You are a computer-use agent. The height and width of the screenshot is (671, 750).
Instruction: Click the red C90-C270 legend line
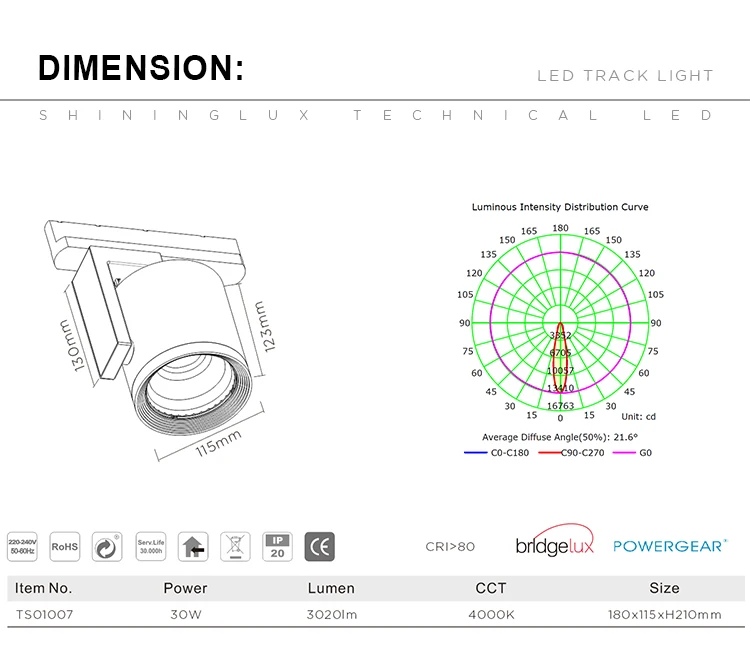[x=550, y=452]
